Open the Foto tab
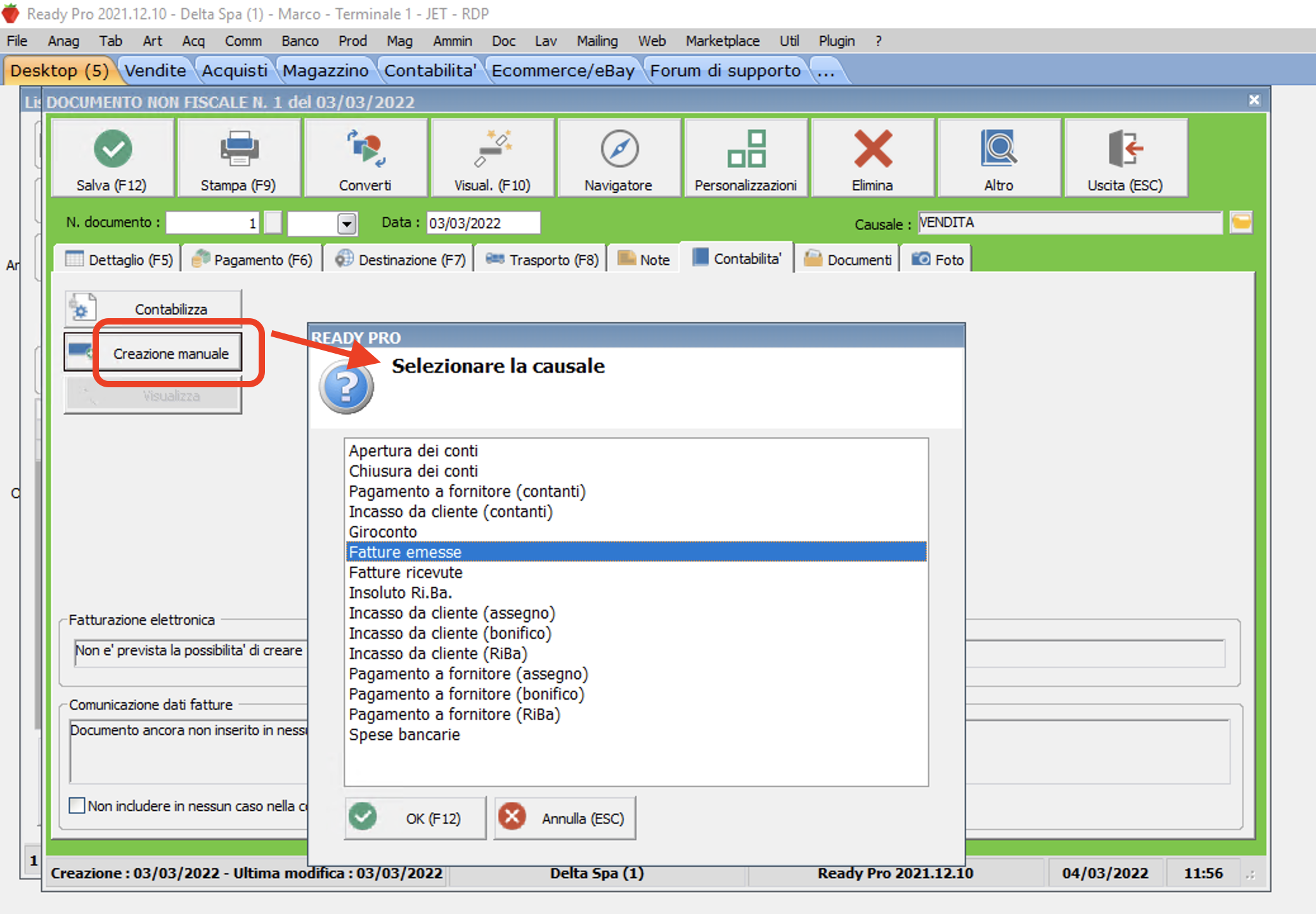The height and width of the screenshot is (914, 1316). 937,260
